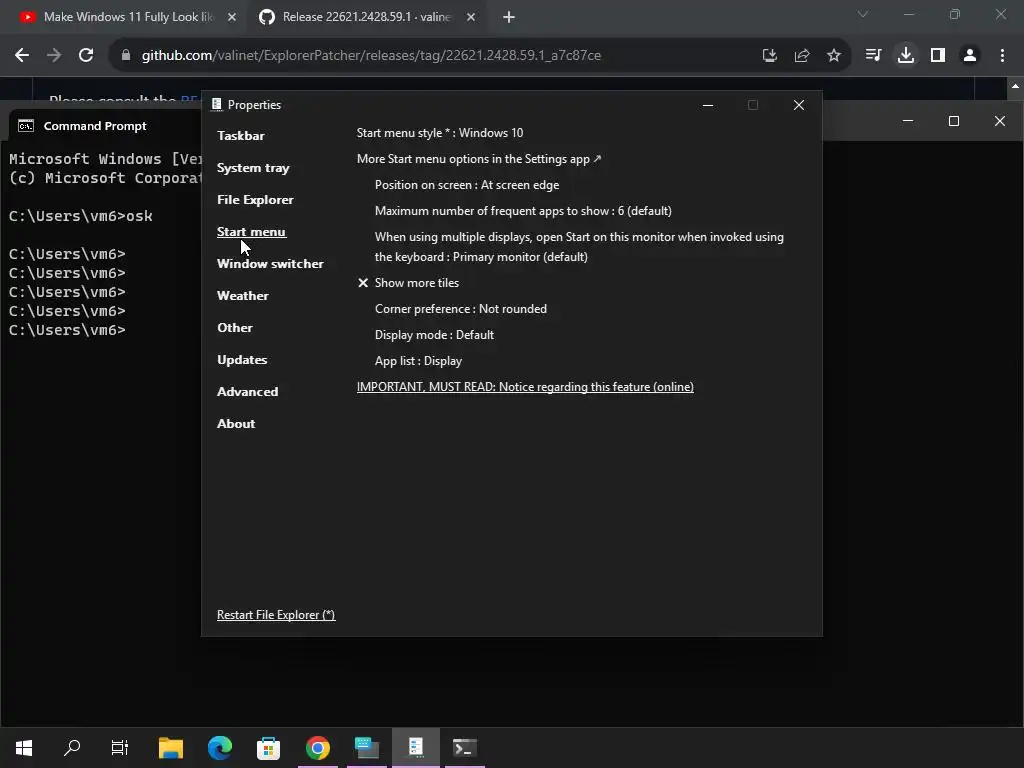Click the browser page scrollbar up arrow
The image size is (1024, 768).
(1015, 86)
